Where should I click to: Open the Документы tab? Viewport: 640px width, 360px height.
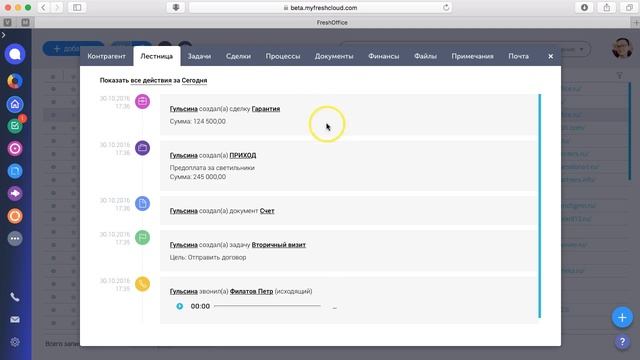click(x=334, y=56)
